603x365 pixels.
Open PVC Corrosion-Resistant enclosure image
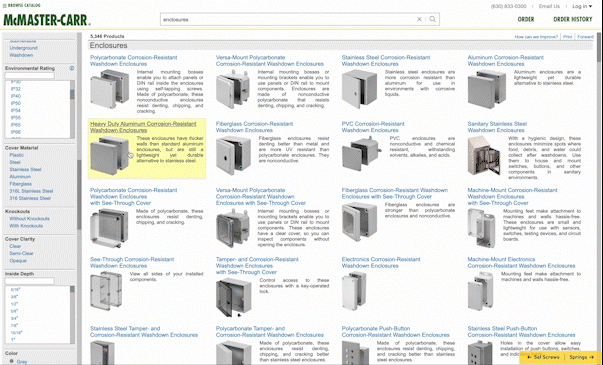click(x=361, y=154)
